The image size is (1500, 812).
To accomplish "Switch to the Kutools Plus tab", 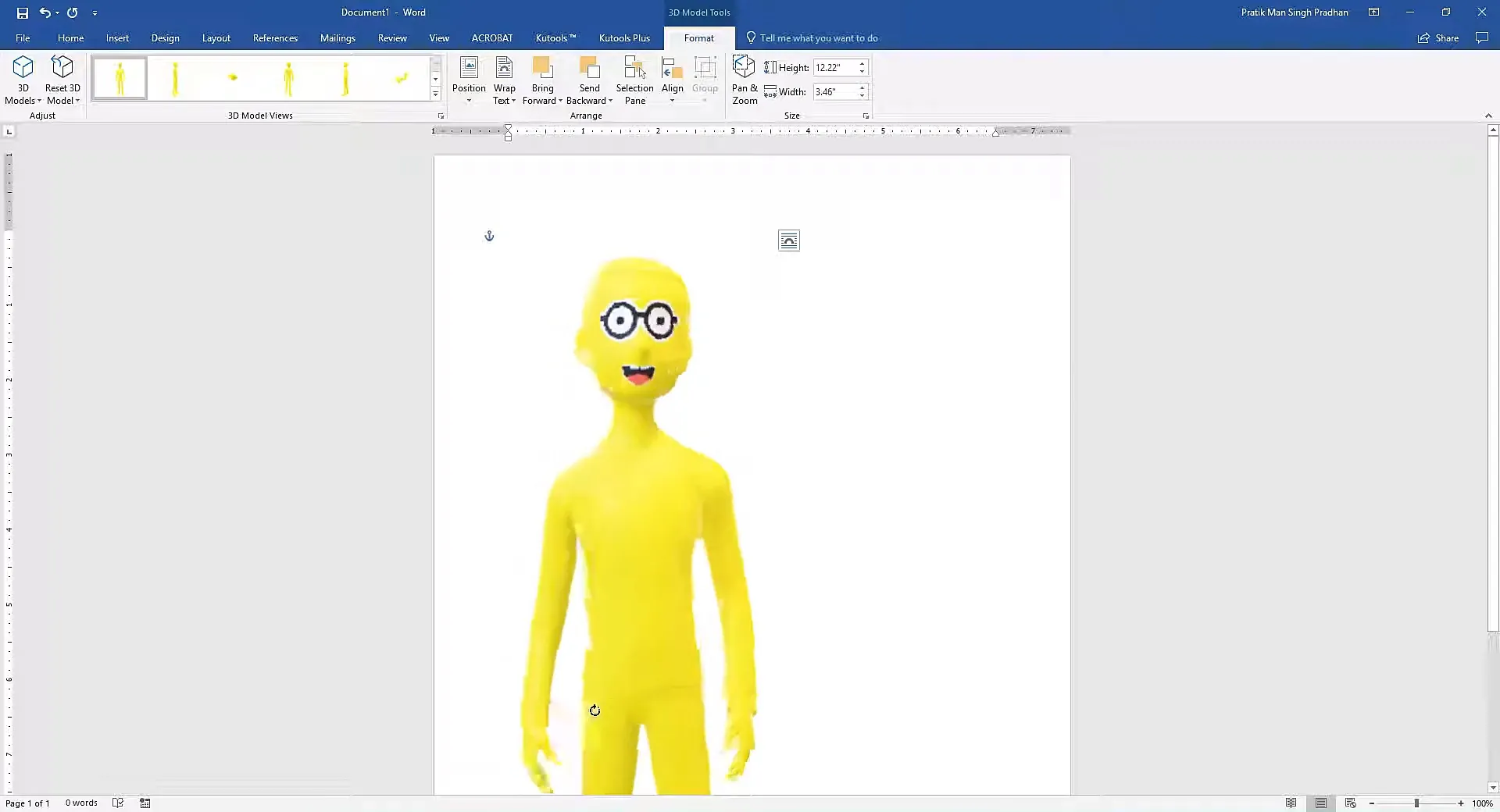I will (624, 38).
